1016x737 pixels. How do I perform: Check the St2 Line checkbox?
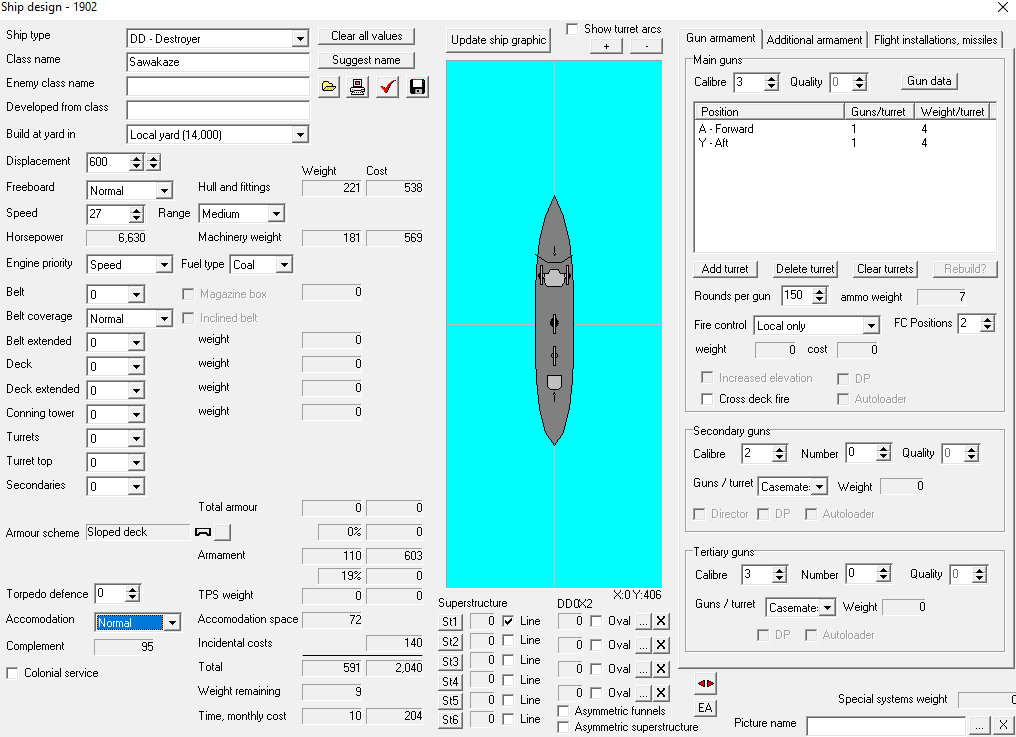509,640
